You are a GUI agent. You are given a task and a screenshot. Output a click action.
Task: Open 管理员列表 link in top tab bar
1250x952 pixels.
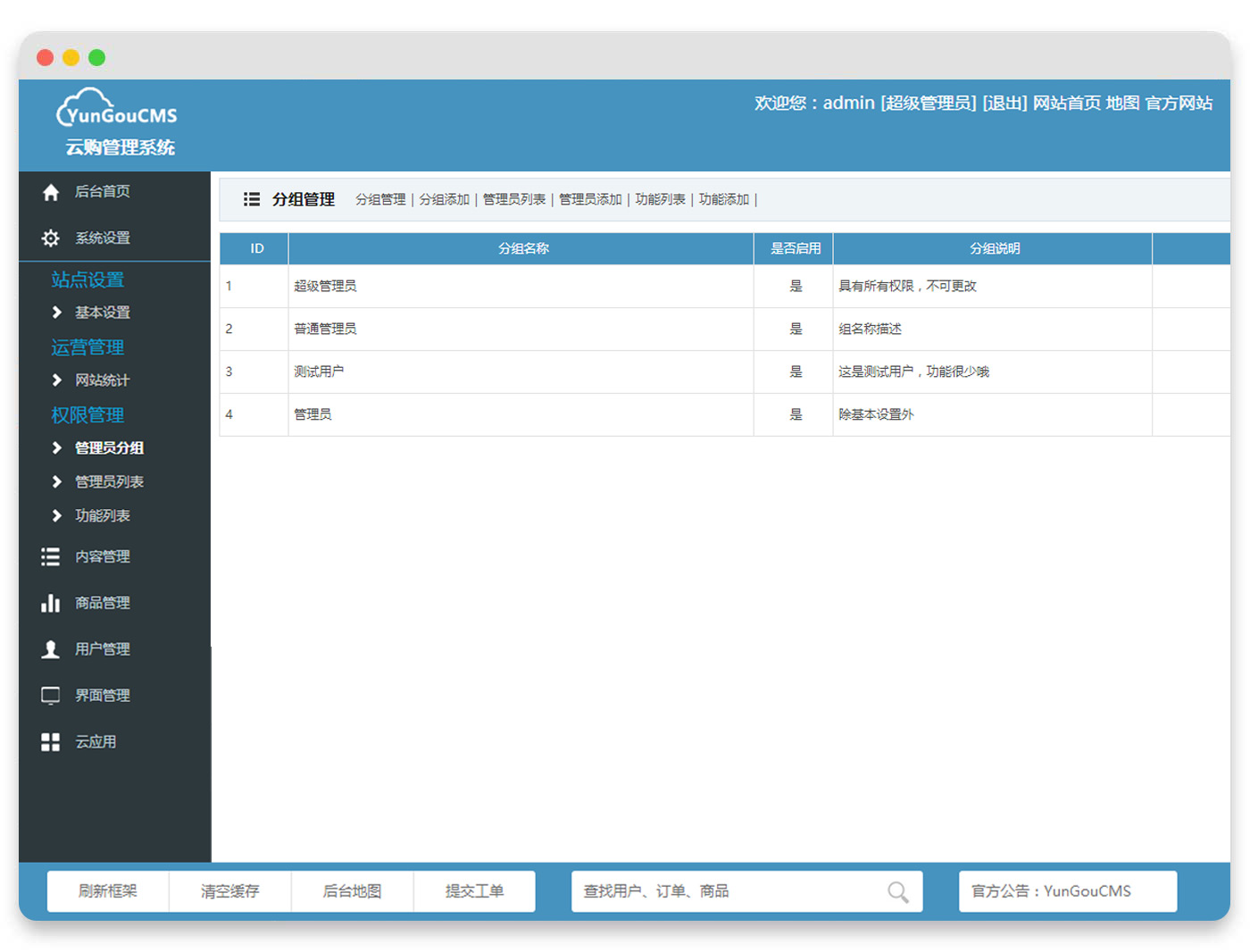[x=514, y=200]
